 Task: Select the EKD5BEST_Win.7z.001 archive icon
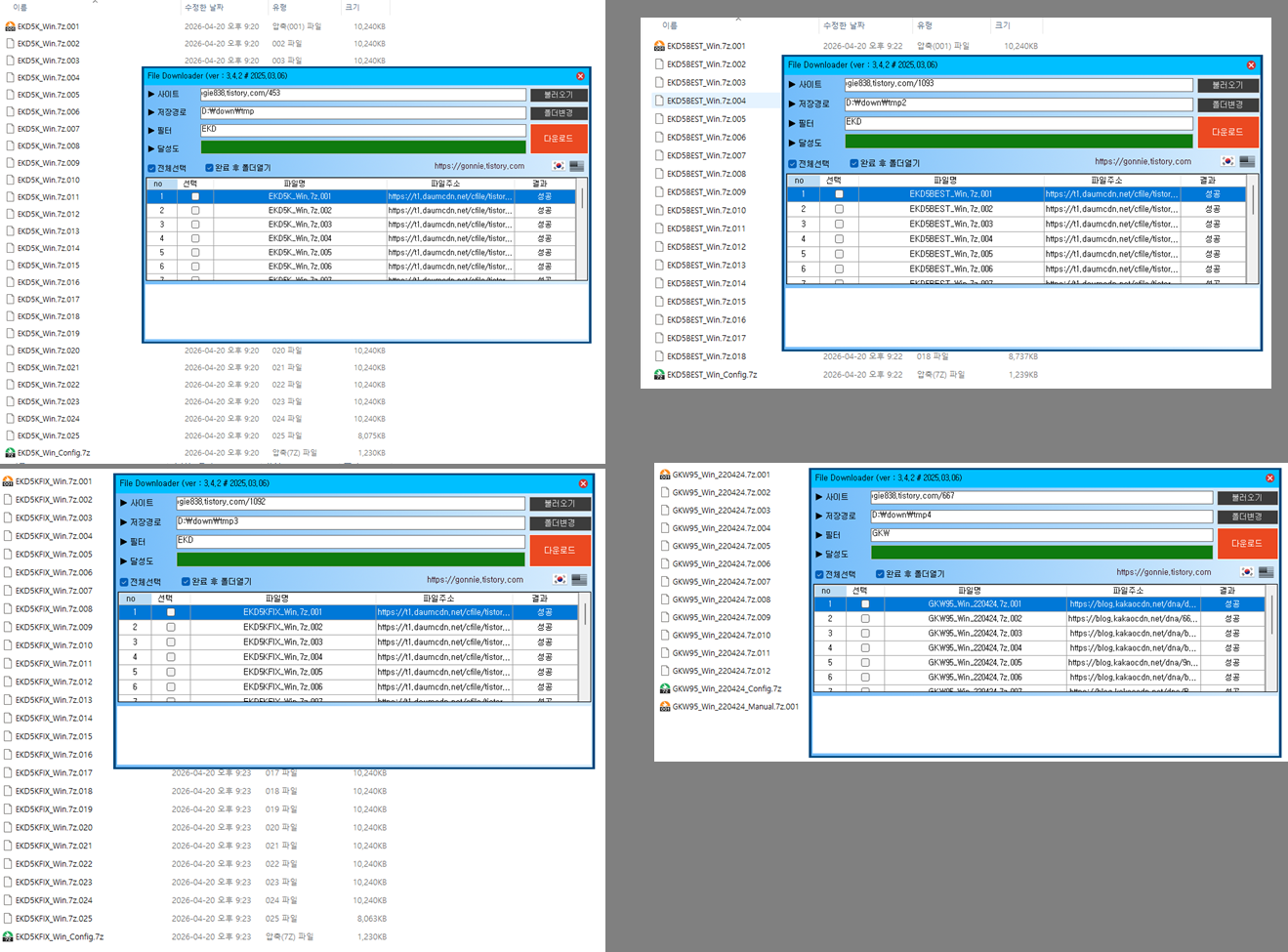point(659,46)
